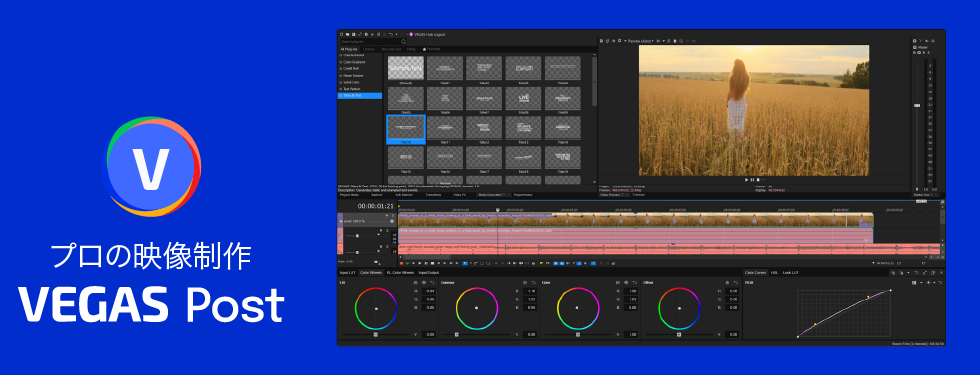980x375 pixels.
Task: Choose the (Default) Sample Text preset thumbnail
Action: (x=406, y=68)
